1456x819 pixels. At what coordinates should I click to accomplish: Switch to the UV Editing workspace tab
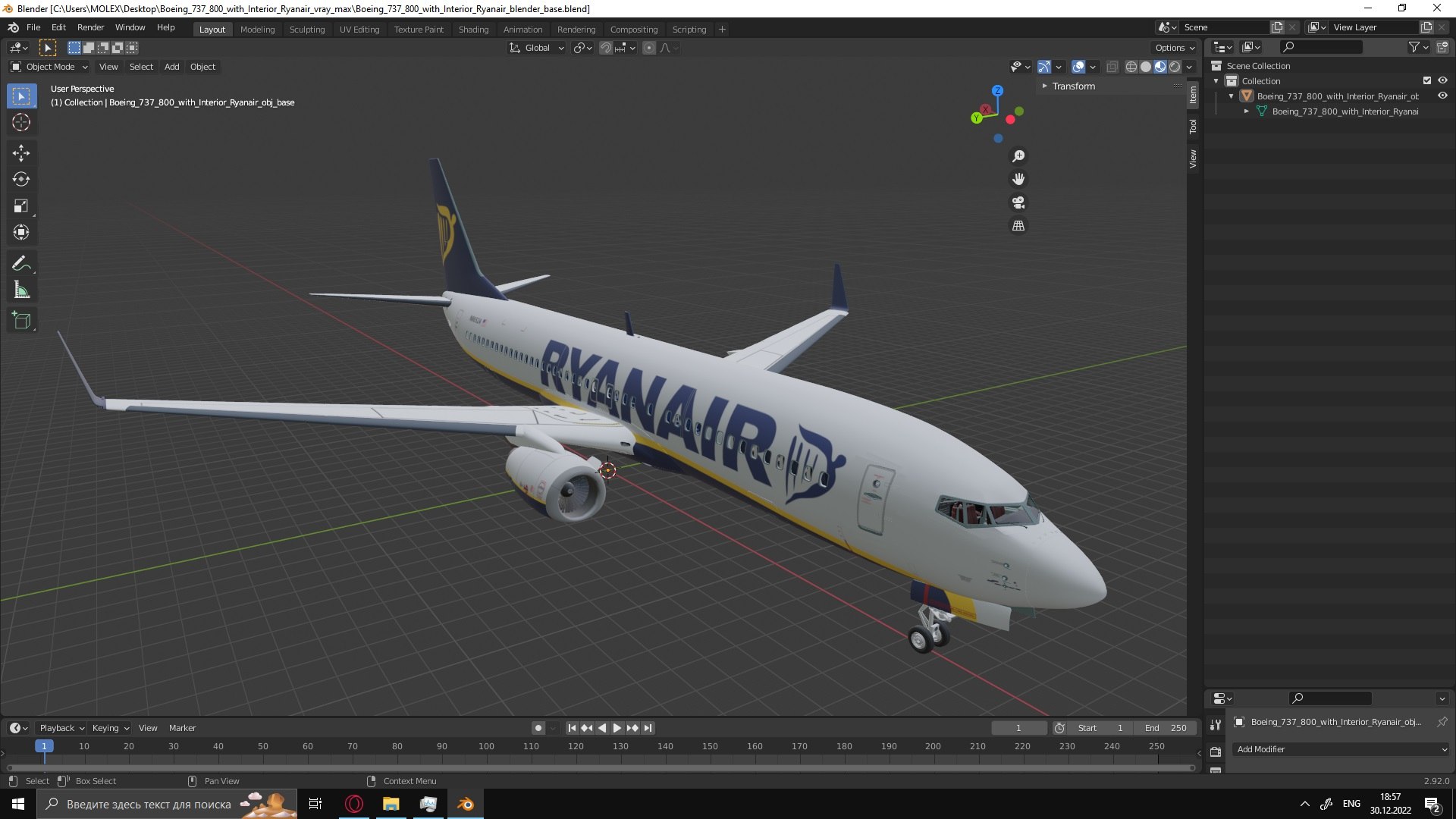coord(359,30)
